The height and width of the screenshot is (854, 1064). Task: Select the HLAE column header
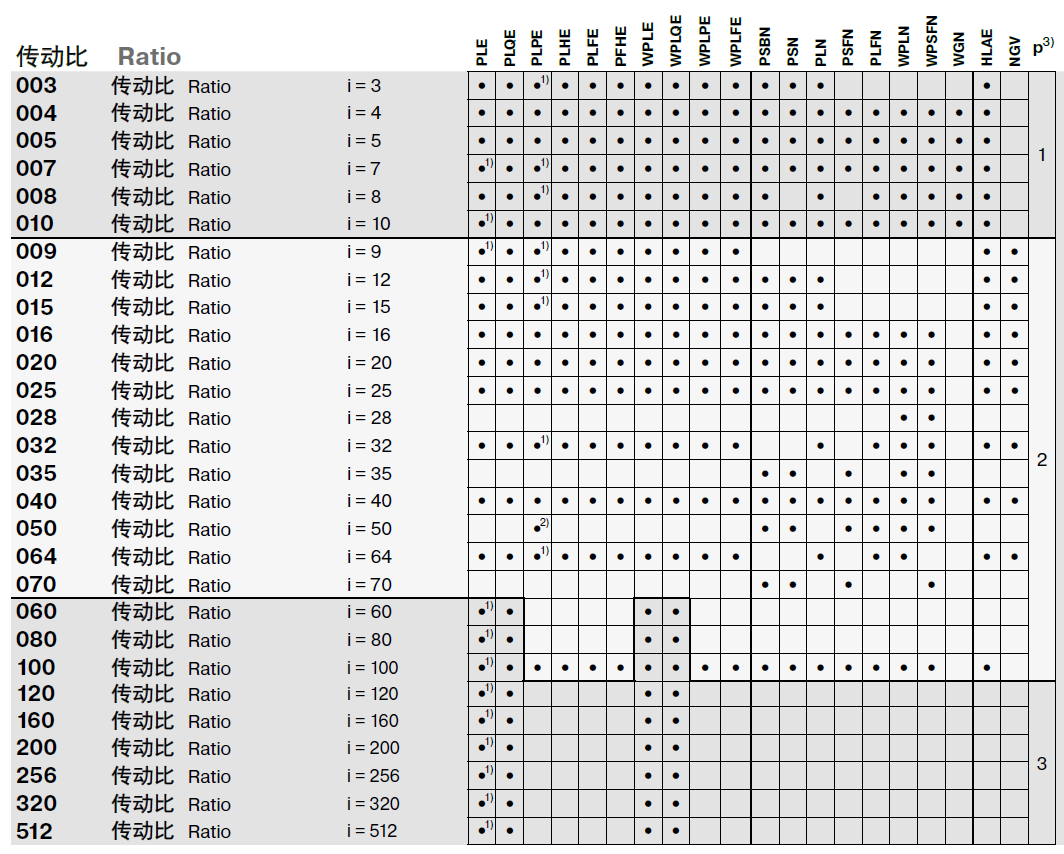(x=987, y=49)
